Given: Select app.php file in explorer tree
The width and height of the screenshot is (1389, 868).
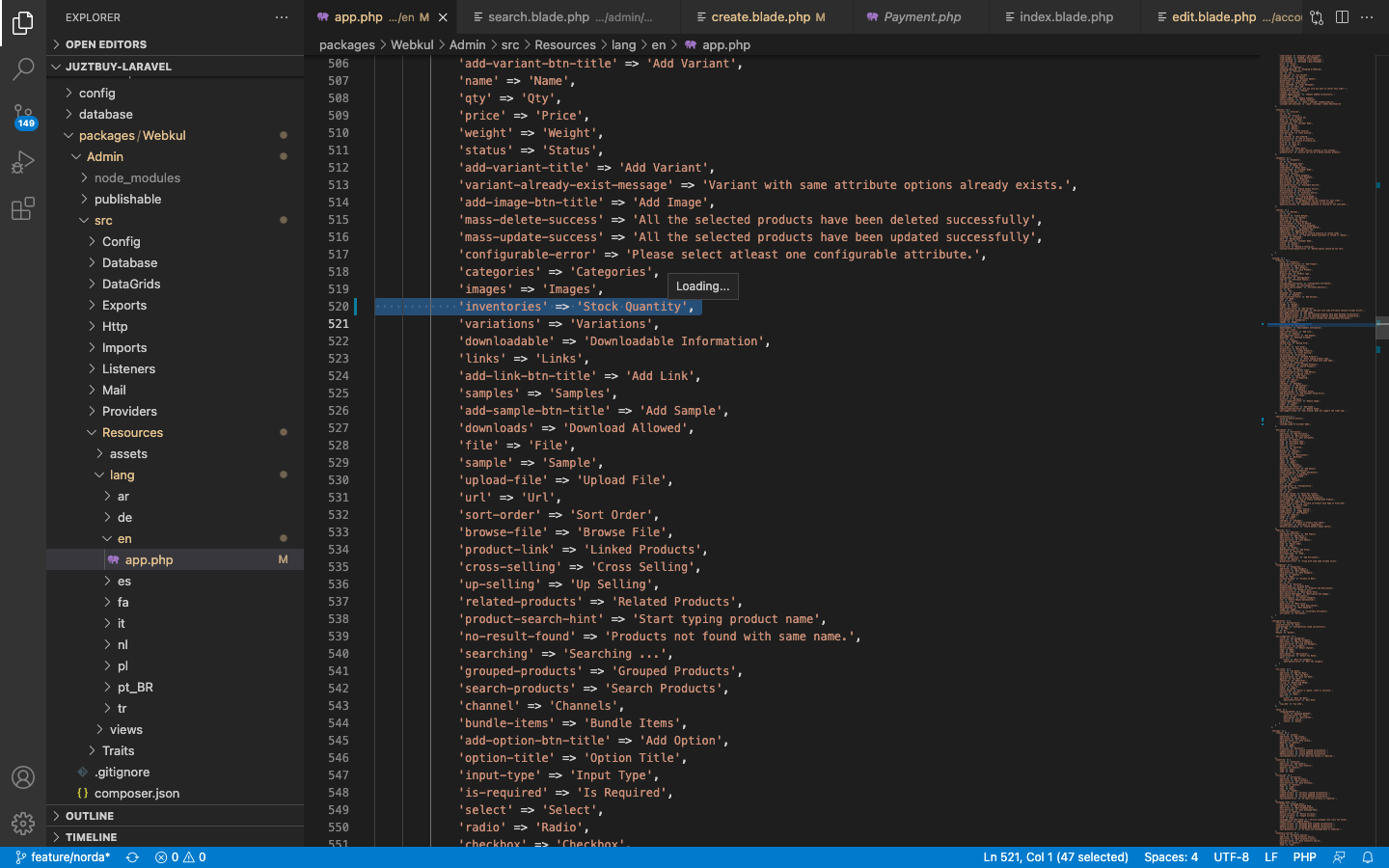Looking at the screenshot, I should (175, 560).
